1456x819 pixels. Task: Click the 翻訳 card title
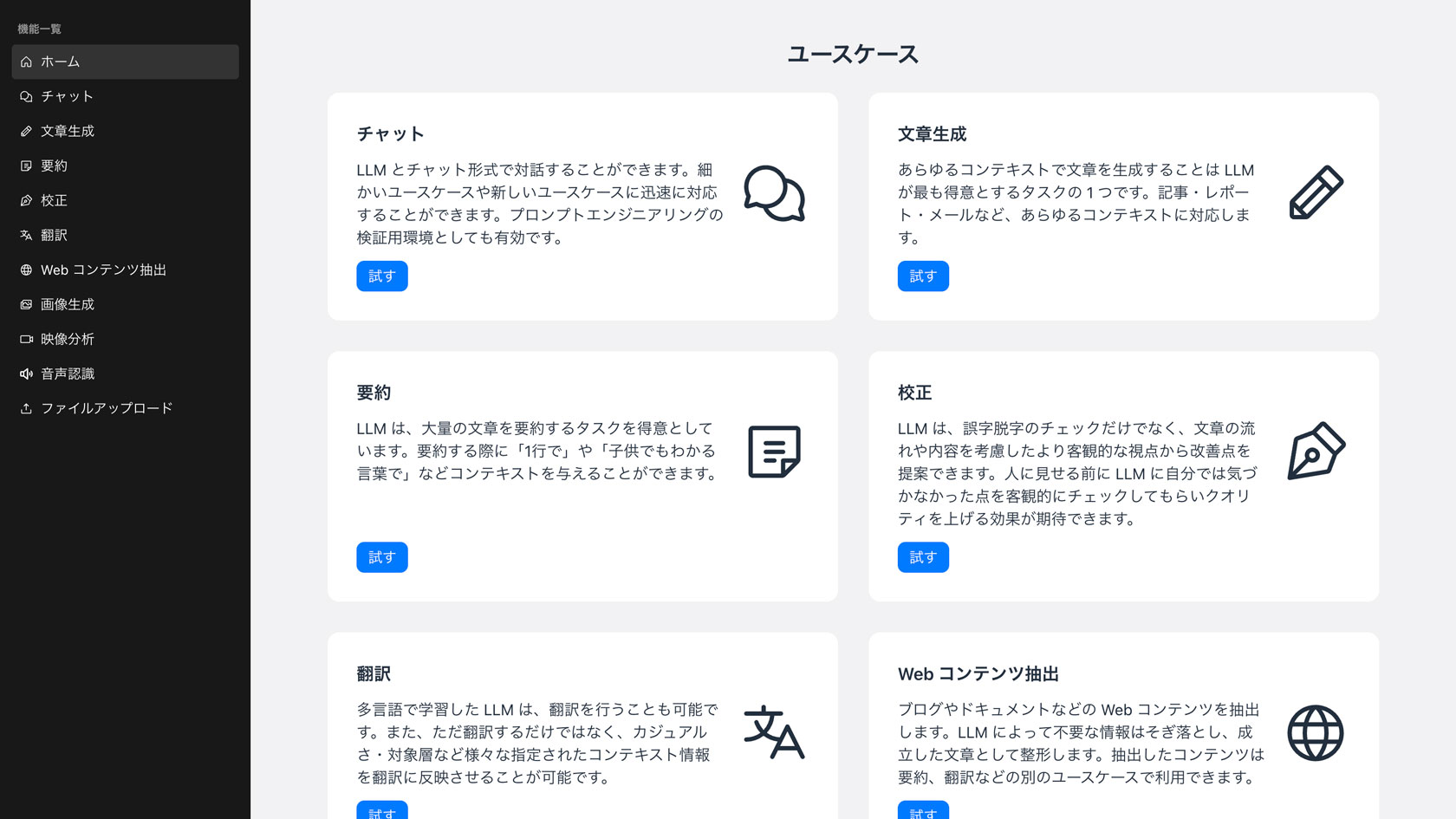[374, 674]
